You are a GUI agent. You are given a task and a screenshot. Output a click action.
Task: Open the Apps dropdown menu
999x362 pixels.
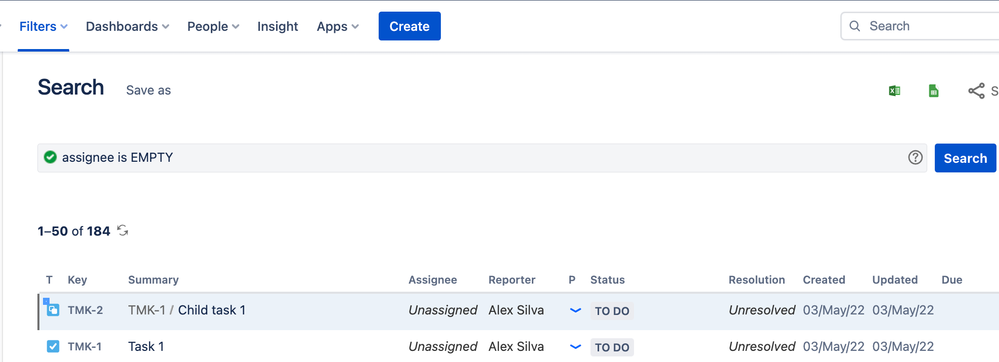point(338,26)
